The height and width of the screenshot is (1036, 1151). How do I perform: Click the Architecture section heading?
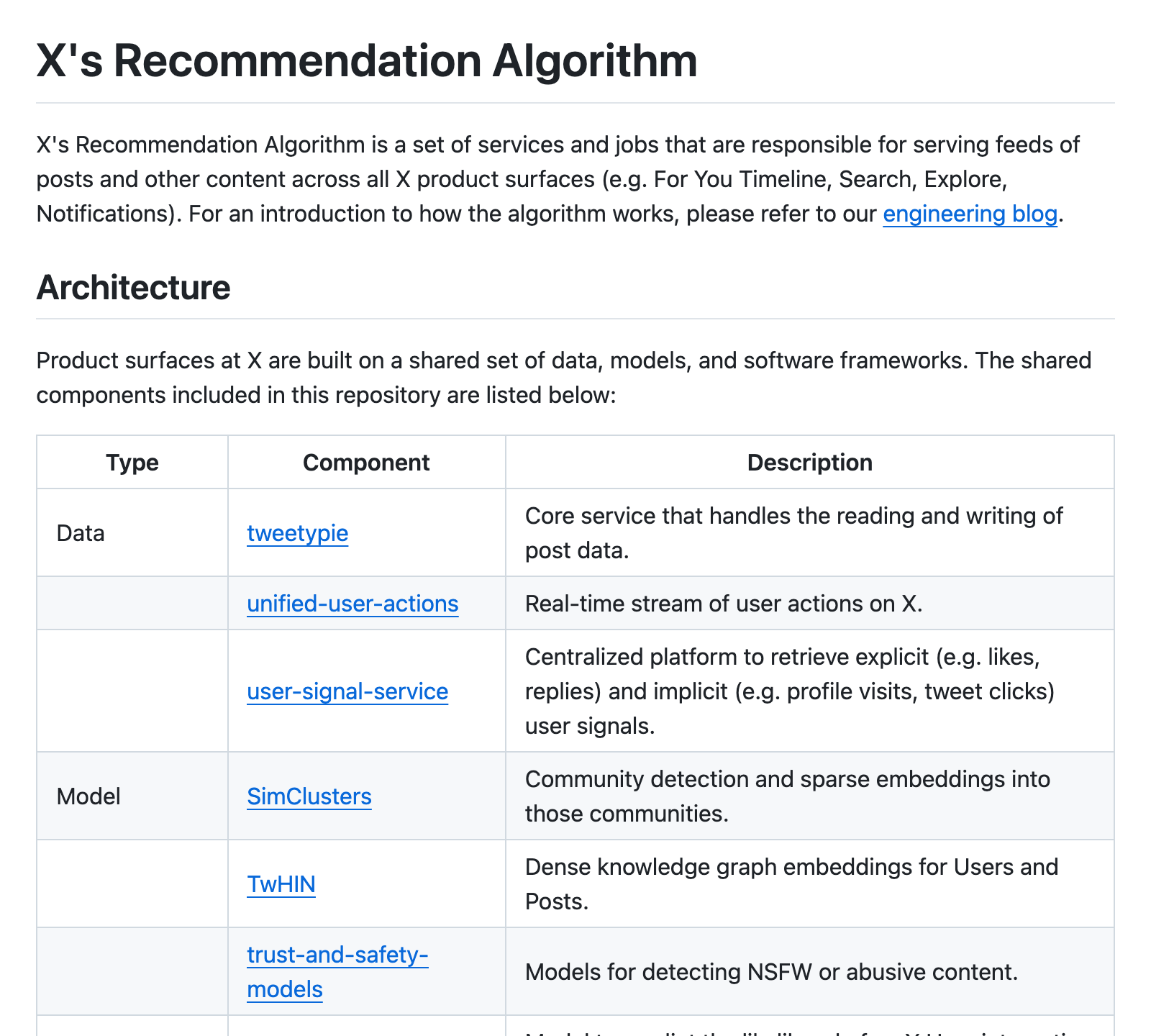click(x=134, y=288)
